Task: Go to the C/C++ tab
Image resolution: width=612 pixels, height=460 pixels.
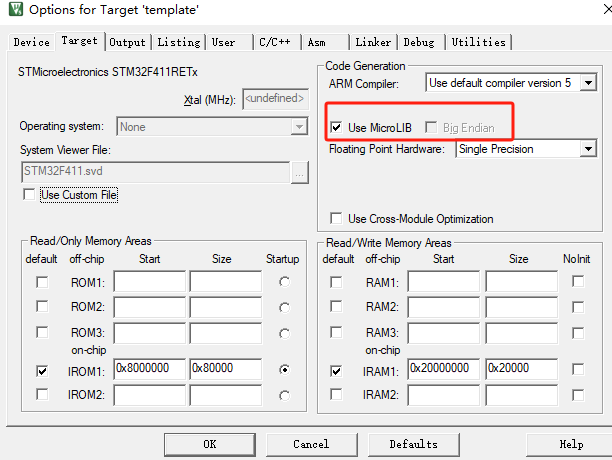Action: tap(276, 42)
